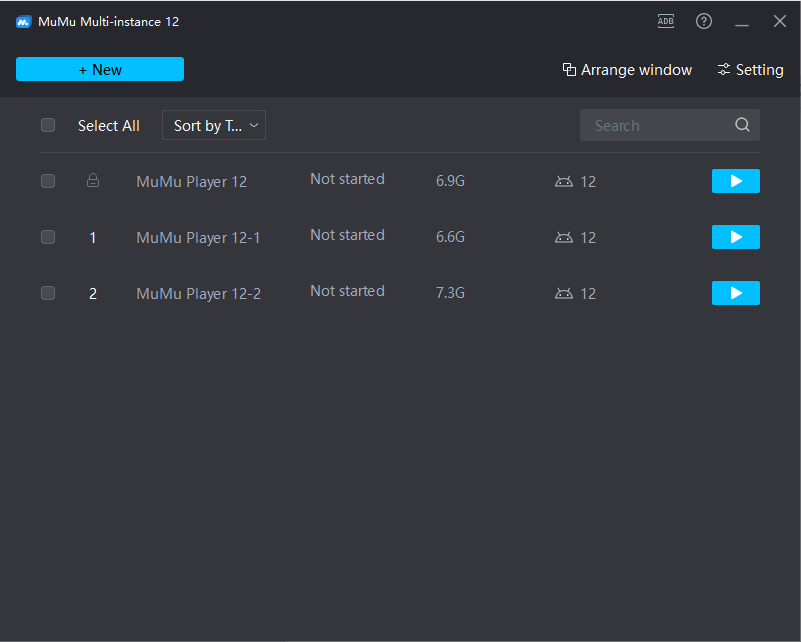Open the Sort by dropdown
The image size is (801, 642).
coord(214,125)
